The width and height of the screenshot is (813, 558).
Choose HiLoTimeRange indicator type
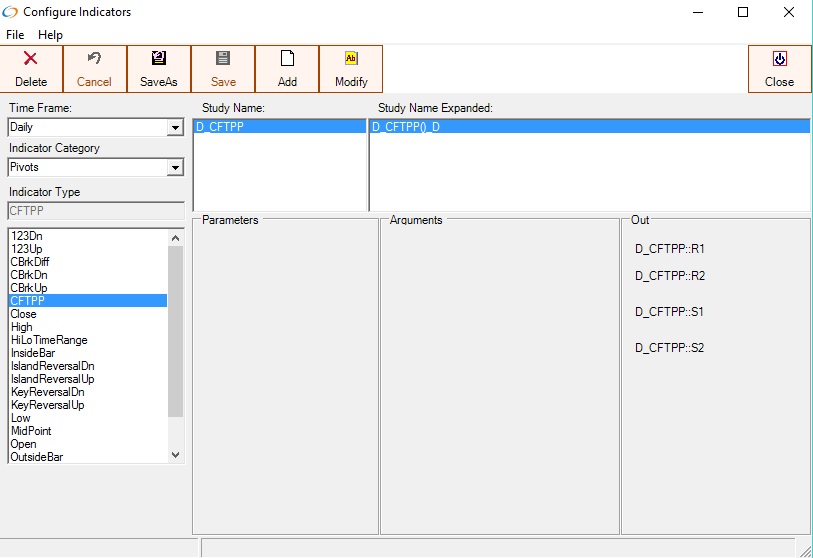(48, 340)
